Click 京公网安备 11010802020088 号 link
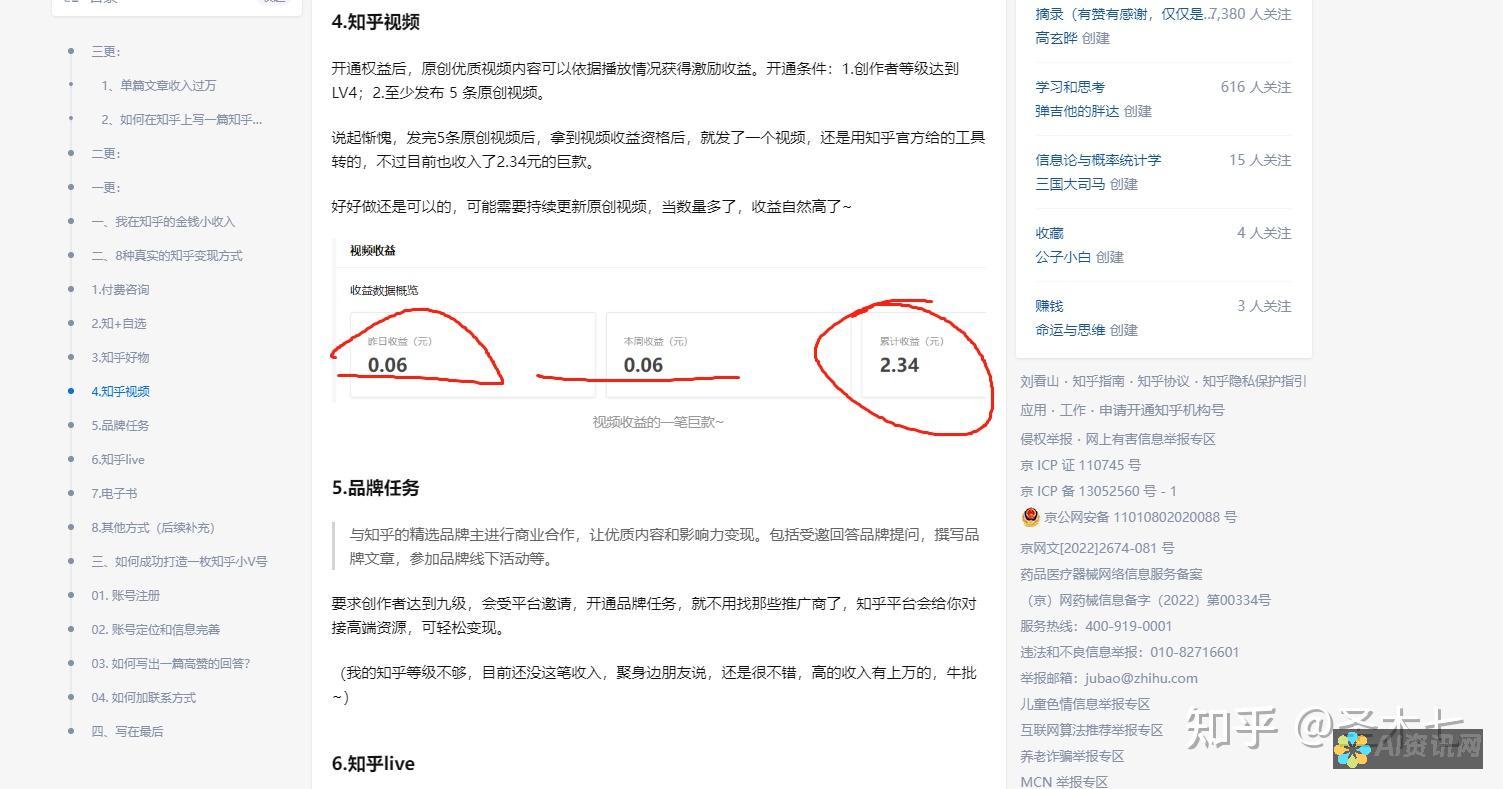1503x789 pixels. click(1140, 517)
